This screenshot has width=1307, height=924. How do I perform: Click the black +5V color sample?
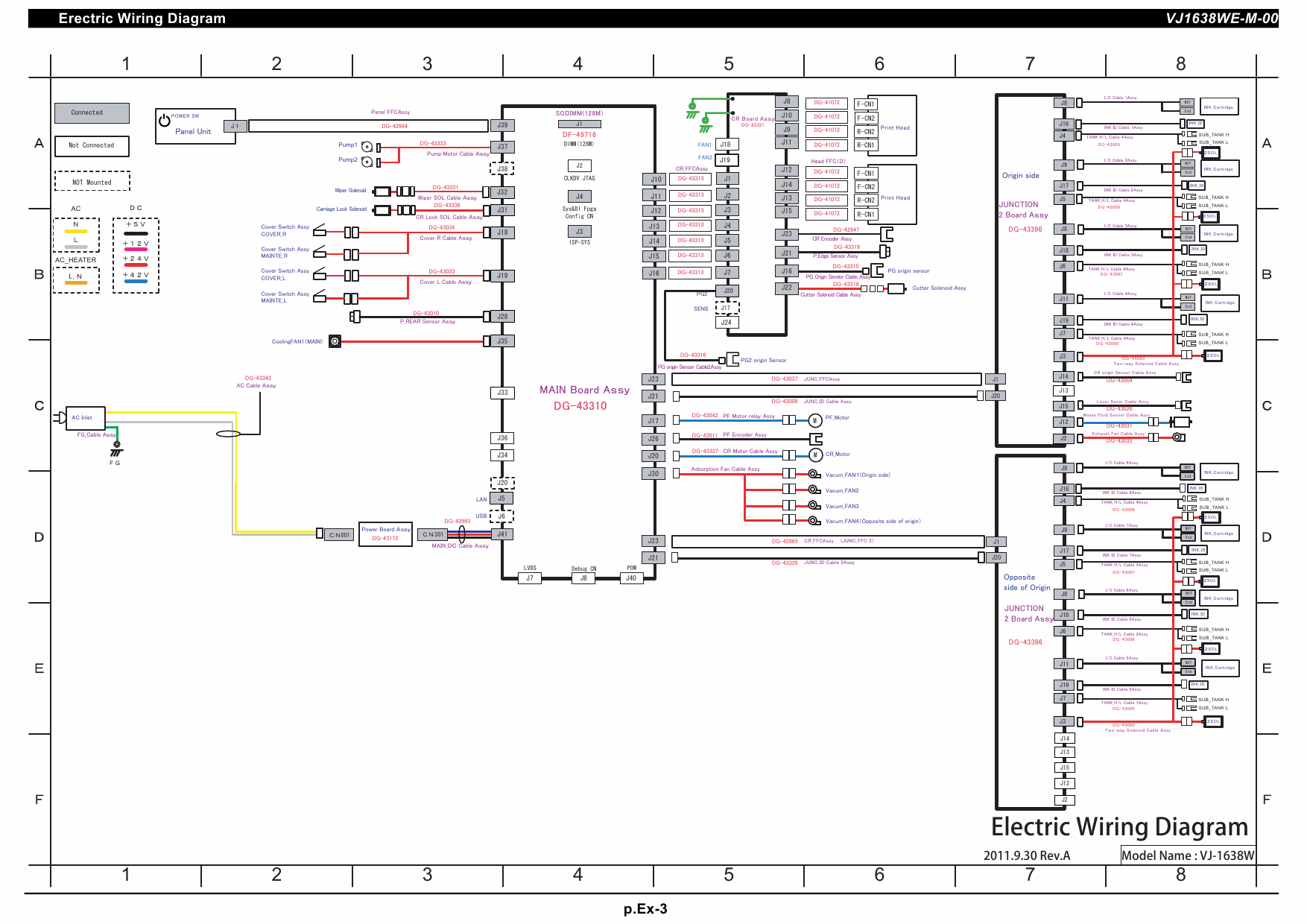(136, 233)
